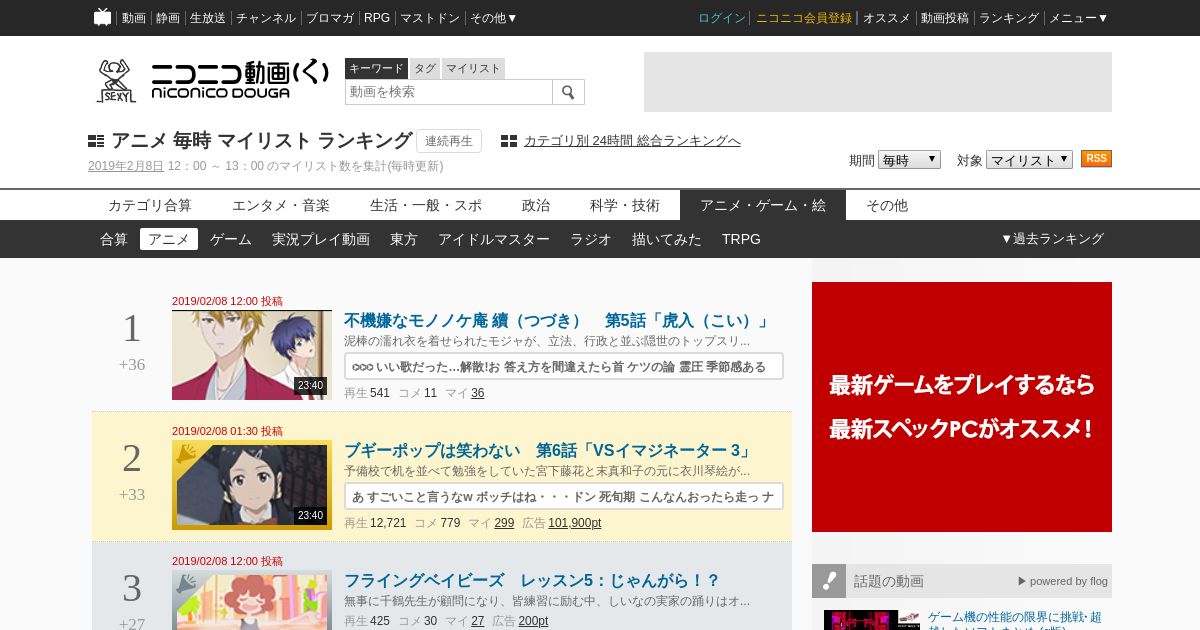Viewport: 1200px width, 630px height.
Task: Open the orange RSS feed icon
Action: (1096, 159)
